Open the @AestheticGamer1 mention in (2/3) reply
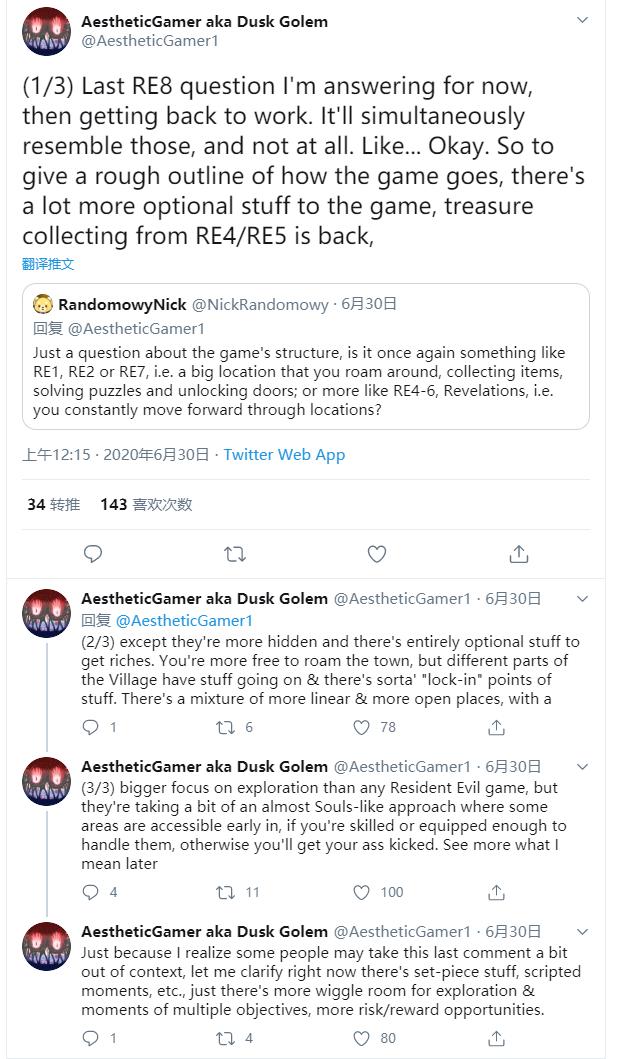The height and width of the screenshot is (1059, 620). pyautogui.click(x=184, y=620)
